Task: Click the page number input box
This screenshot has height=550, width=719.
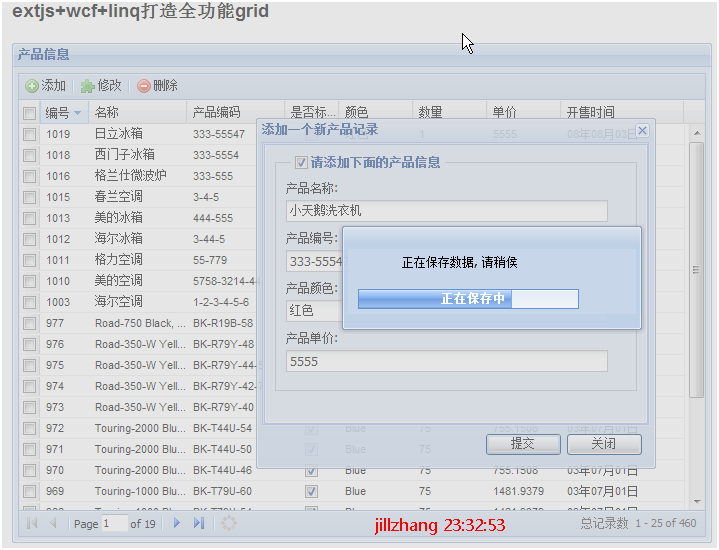Action: (114, 523)
